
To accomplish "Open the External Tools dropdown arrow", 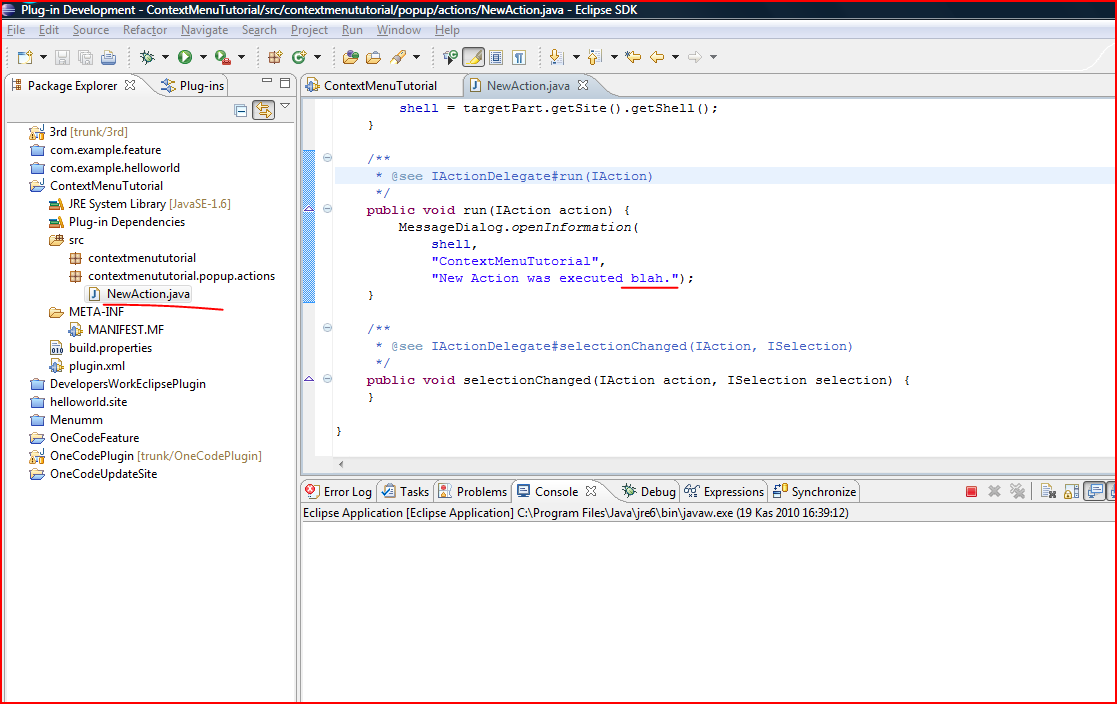I will pyautogui.click(x=241, y=57).
